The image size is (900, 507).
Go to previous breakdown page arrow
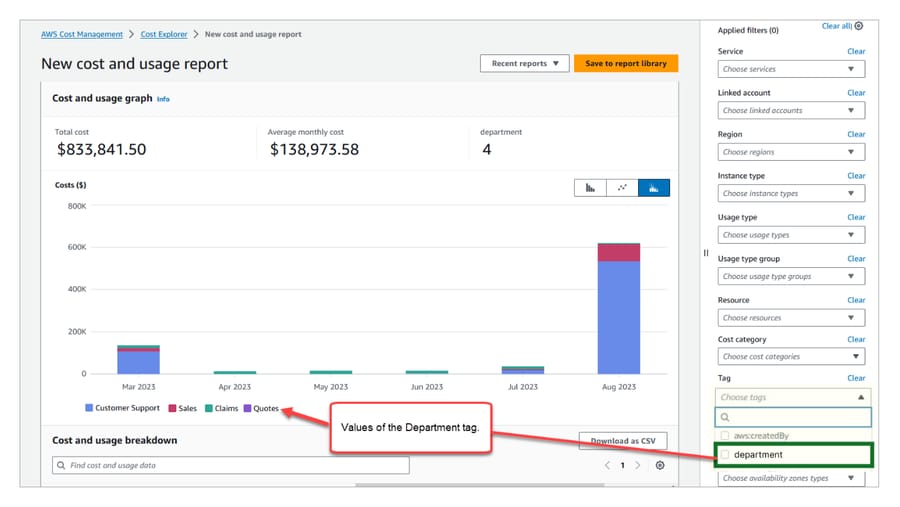pyautogui.click(x=607, y=465)
